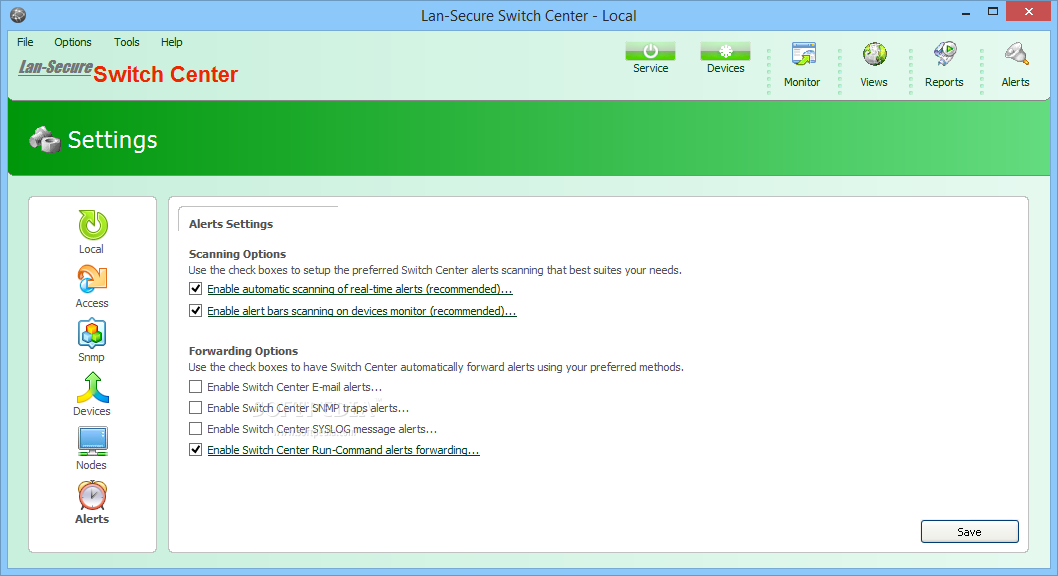
Task: Open the Options menu
Action: pyautogui.click(x=73, y=42)
